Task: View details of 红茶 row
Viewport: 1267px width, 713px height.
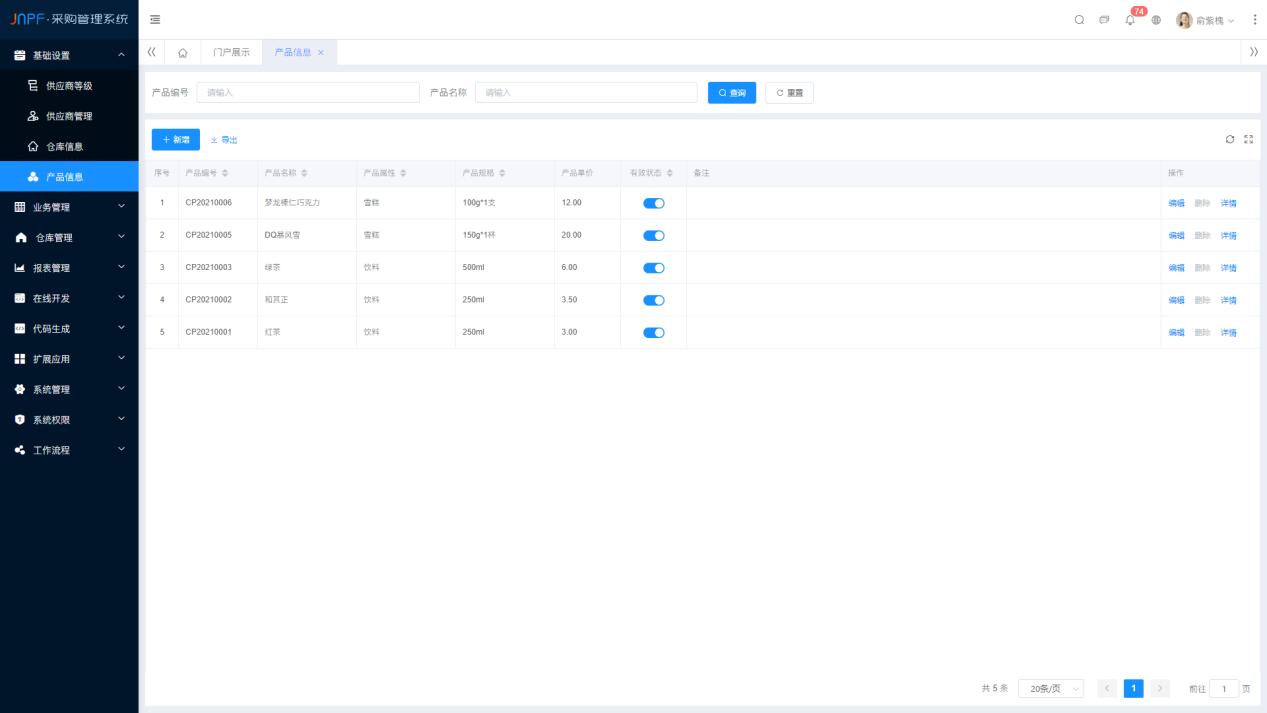Action: tap(1229, 332)
